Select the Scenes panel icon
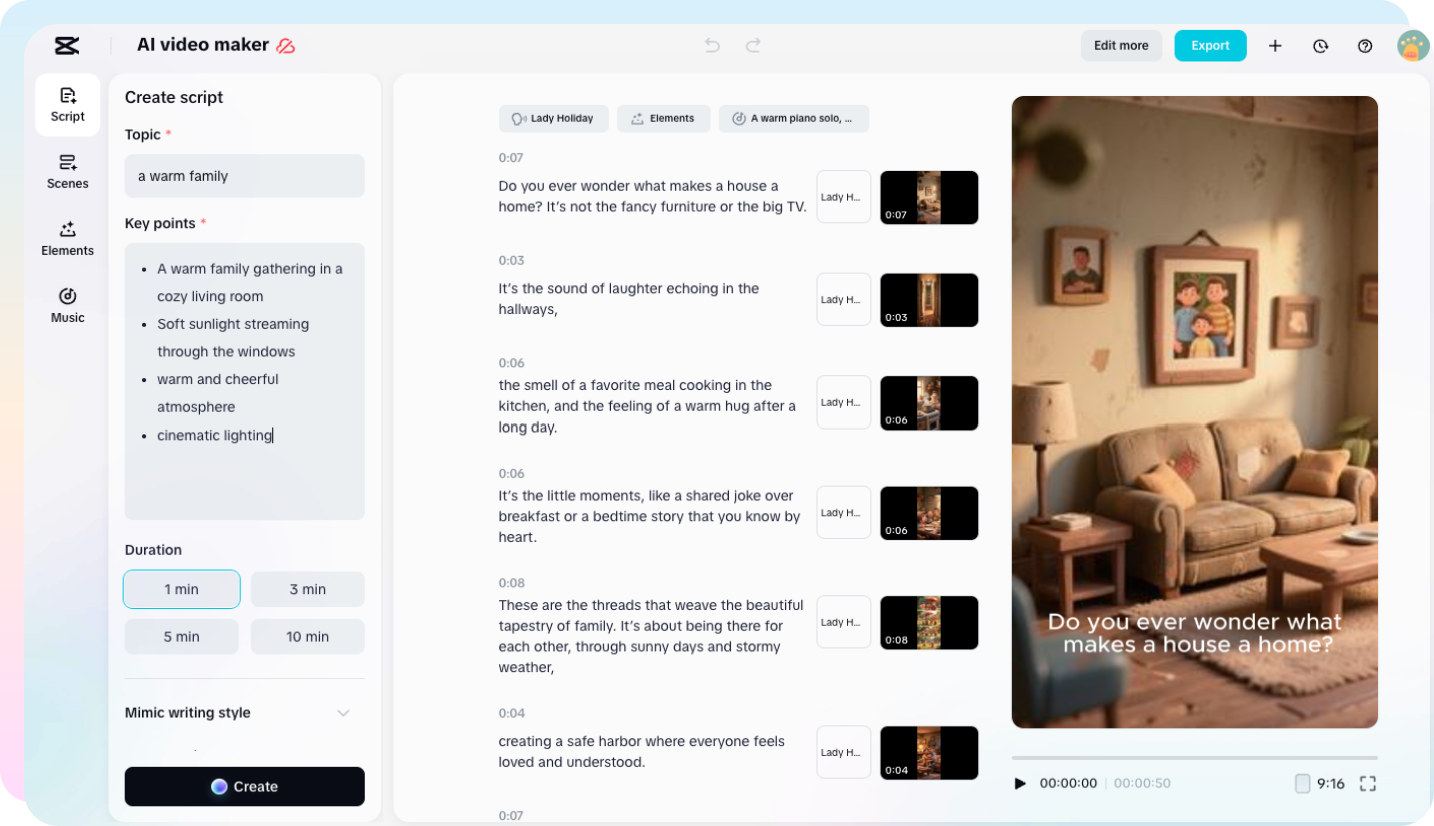The width and height of the screenshot is (1434, 826). point(67,171)
